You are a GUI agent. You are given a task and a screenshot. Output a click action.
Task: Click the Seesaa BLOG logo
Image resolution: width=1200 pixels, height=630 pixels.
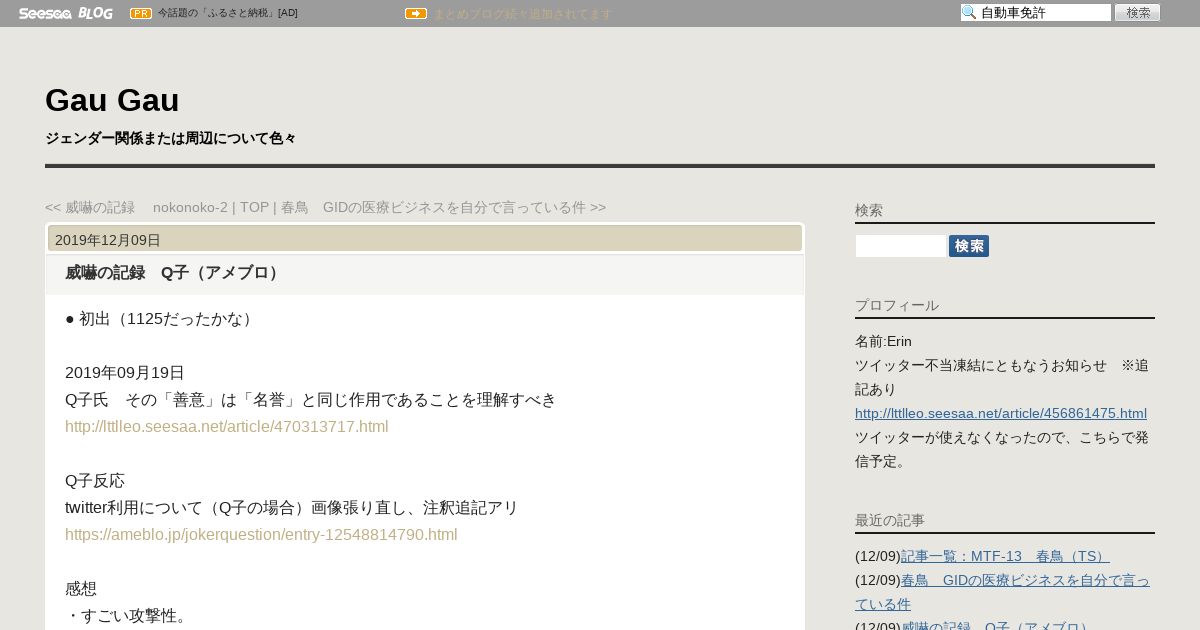coord(66,13)
